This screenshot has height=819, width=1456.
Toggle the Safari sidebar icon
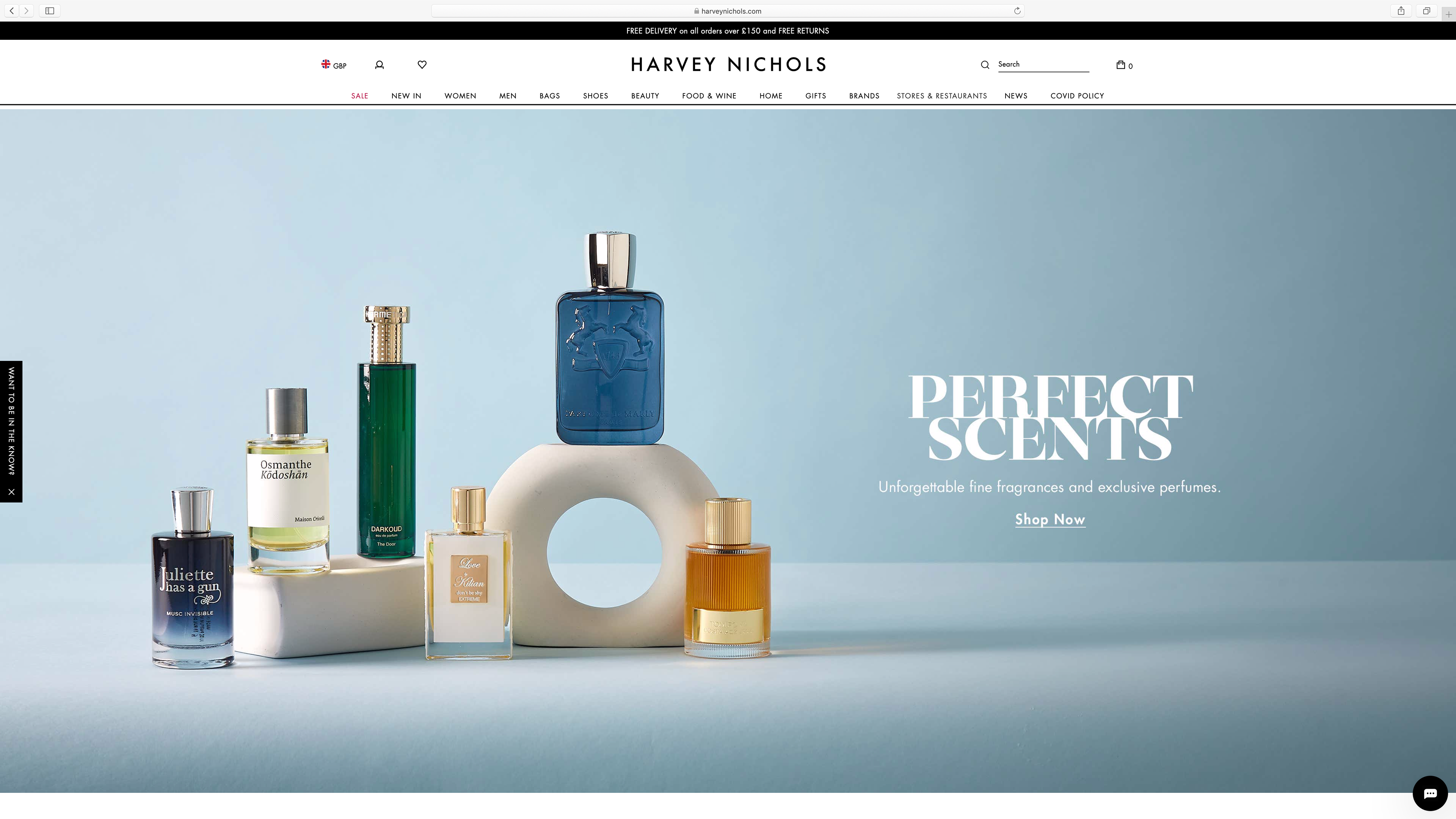pos(50,11)
